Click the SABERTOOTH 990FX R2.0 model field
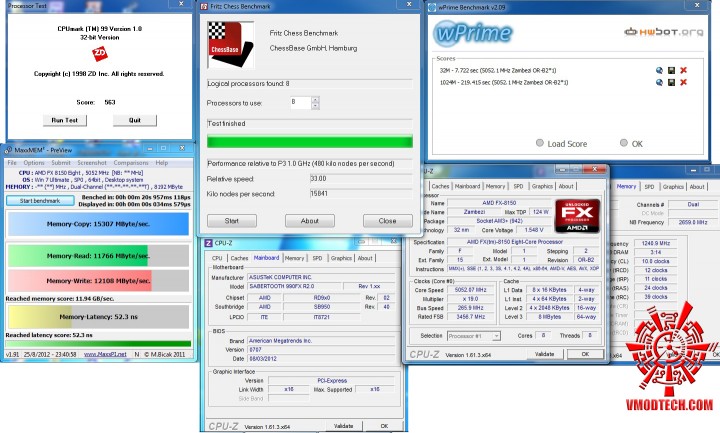 point(295,286)
